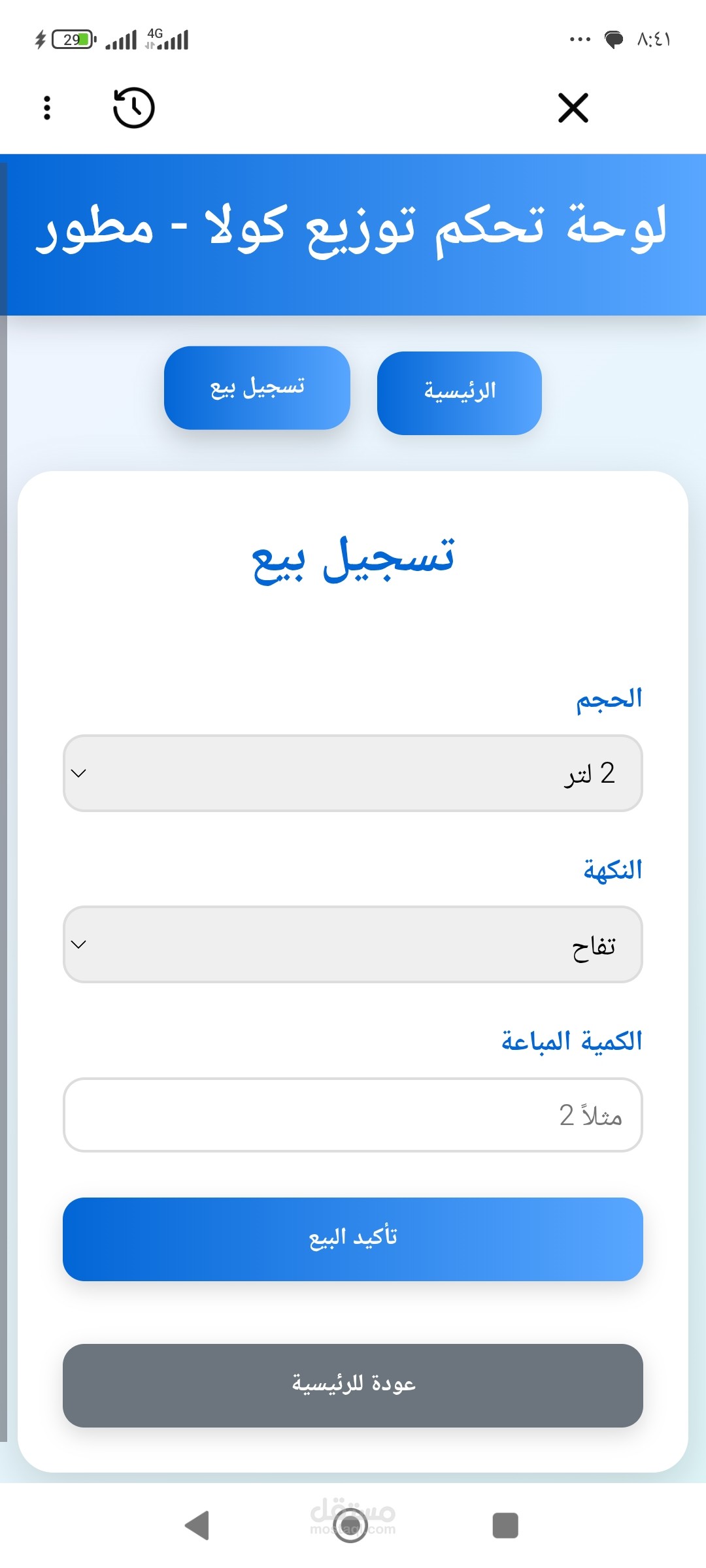Open the النكهة dropdown showing تفاح
The image size is (706, 1568).
pyautogui.click(x=353, y=944)
